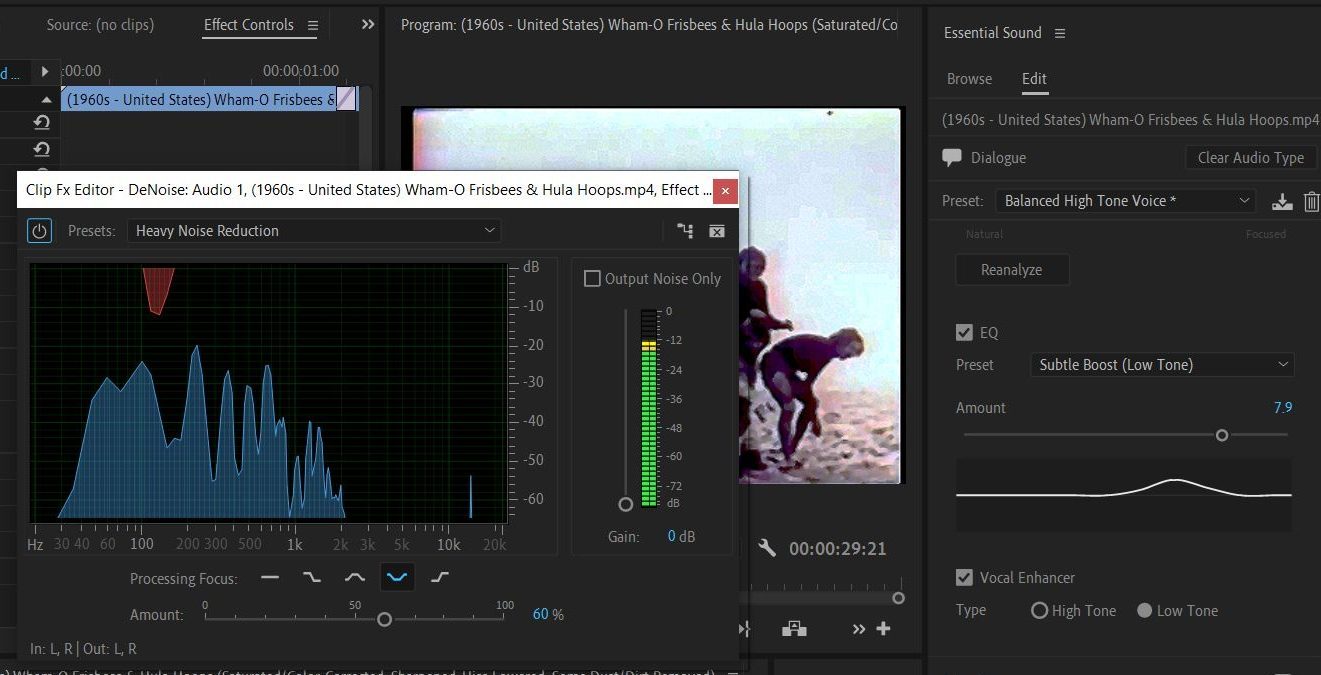Open Program monitor wrench settings
Screen dimensions: 1321x675
click(x=768, y=548)
